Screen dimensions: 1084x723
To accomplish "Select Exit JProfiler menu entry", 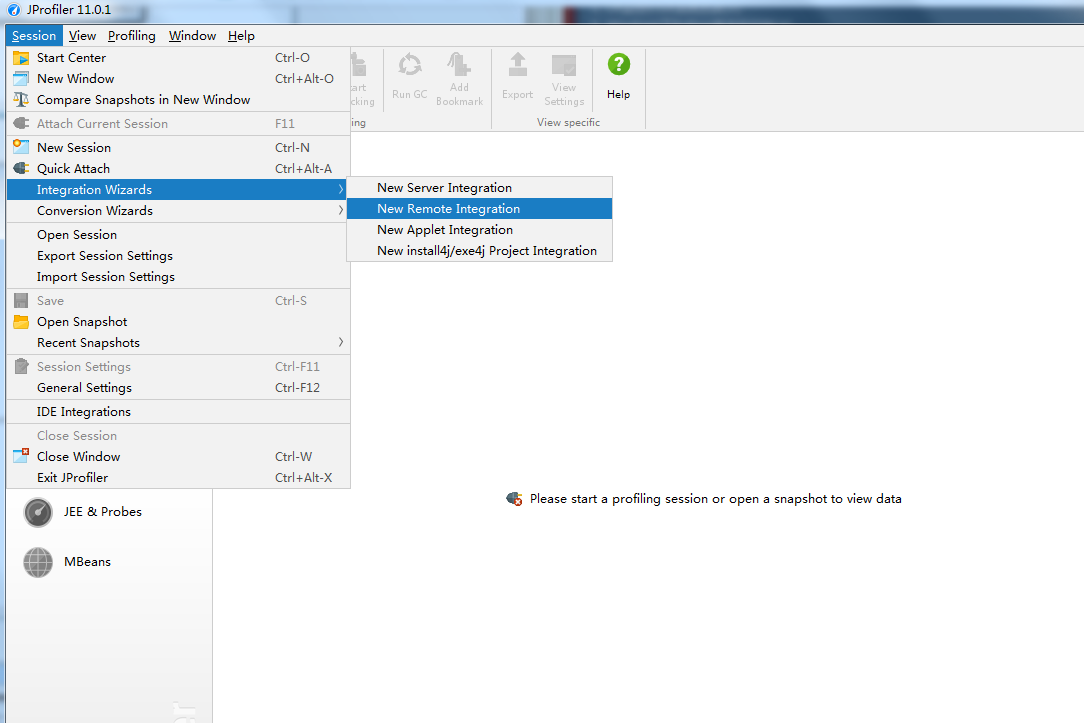I will (x=178, y=478).
